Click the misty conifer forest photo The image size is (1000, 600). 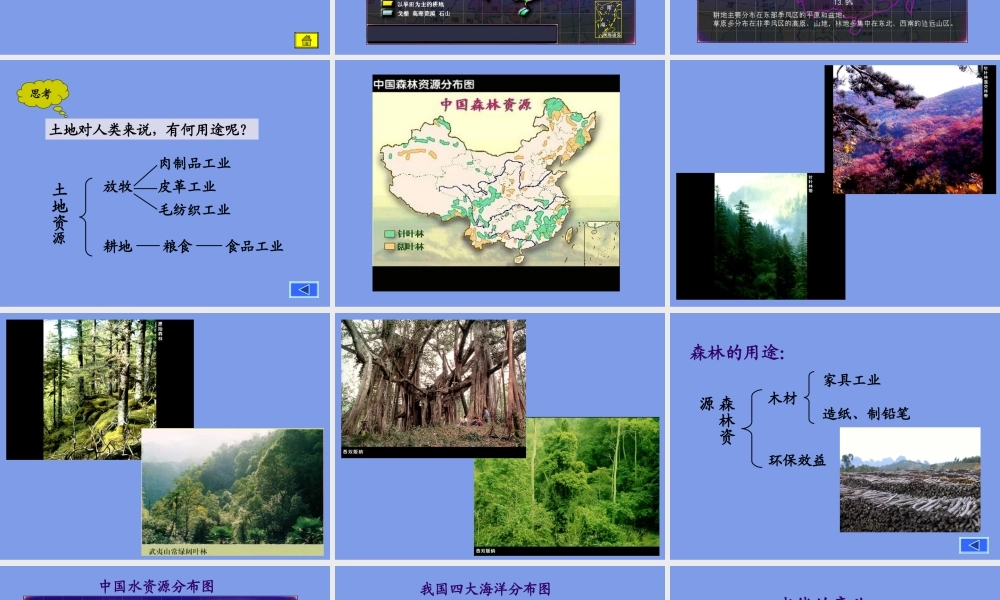[761, 236]
